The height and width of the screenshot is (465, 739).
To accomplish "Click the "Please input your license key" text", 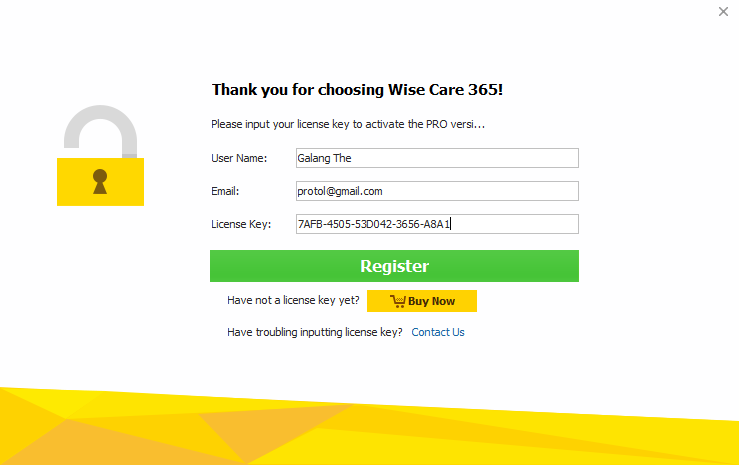I will pyautogui.click(x=347, y=125).
